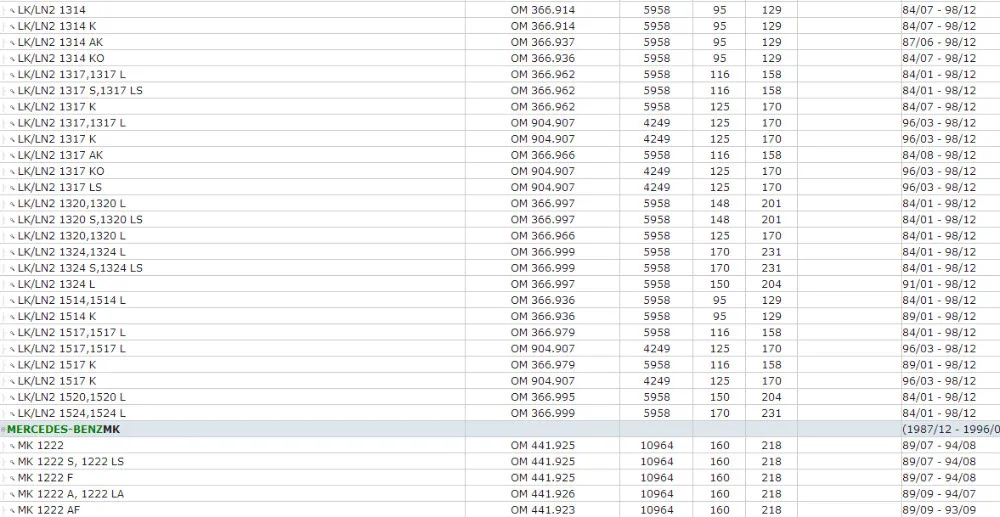This screenshot has width=1000, height=517.
Task: Click OM 366.966 in the 1317 AK row
Action: tap(543, 155)
